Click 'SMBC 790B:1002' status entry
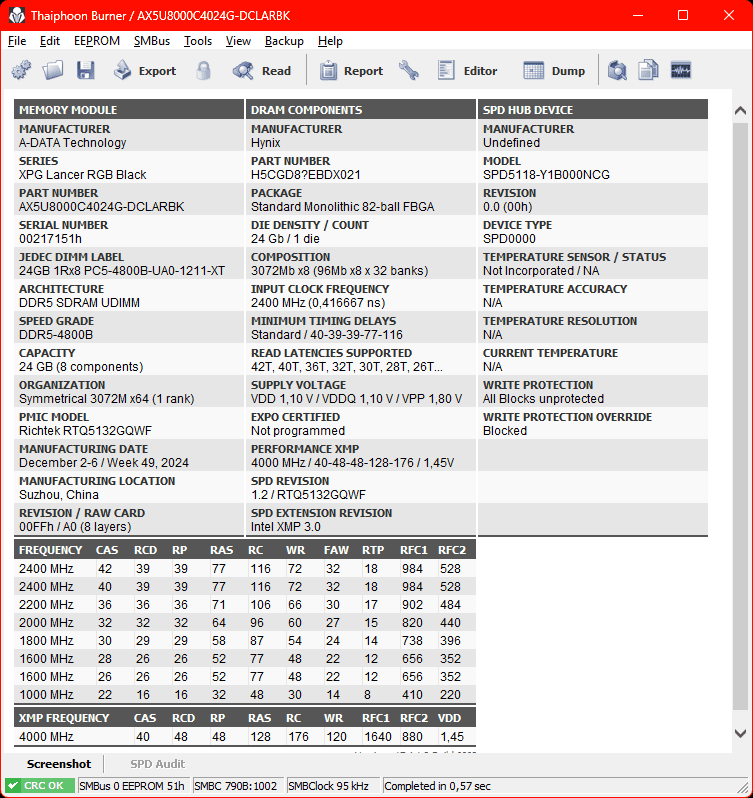753x798 pixels. 236,786
